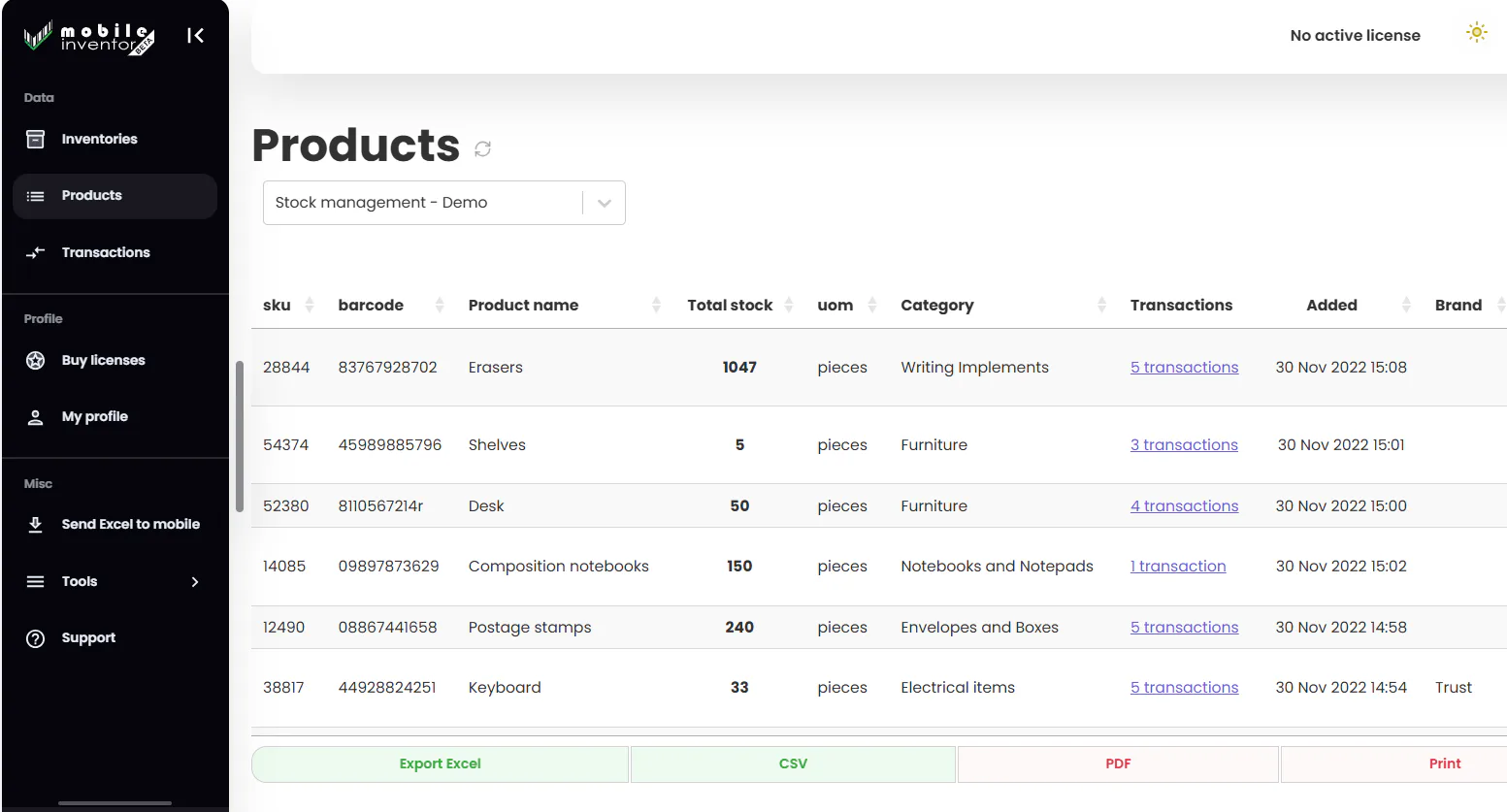
Task: Open the Inventories menu item
Action: (x=115, y=139)
